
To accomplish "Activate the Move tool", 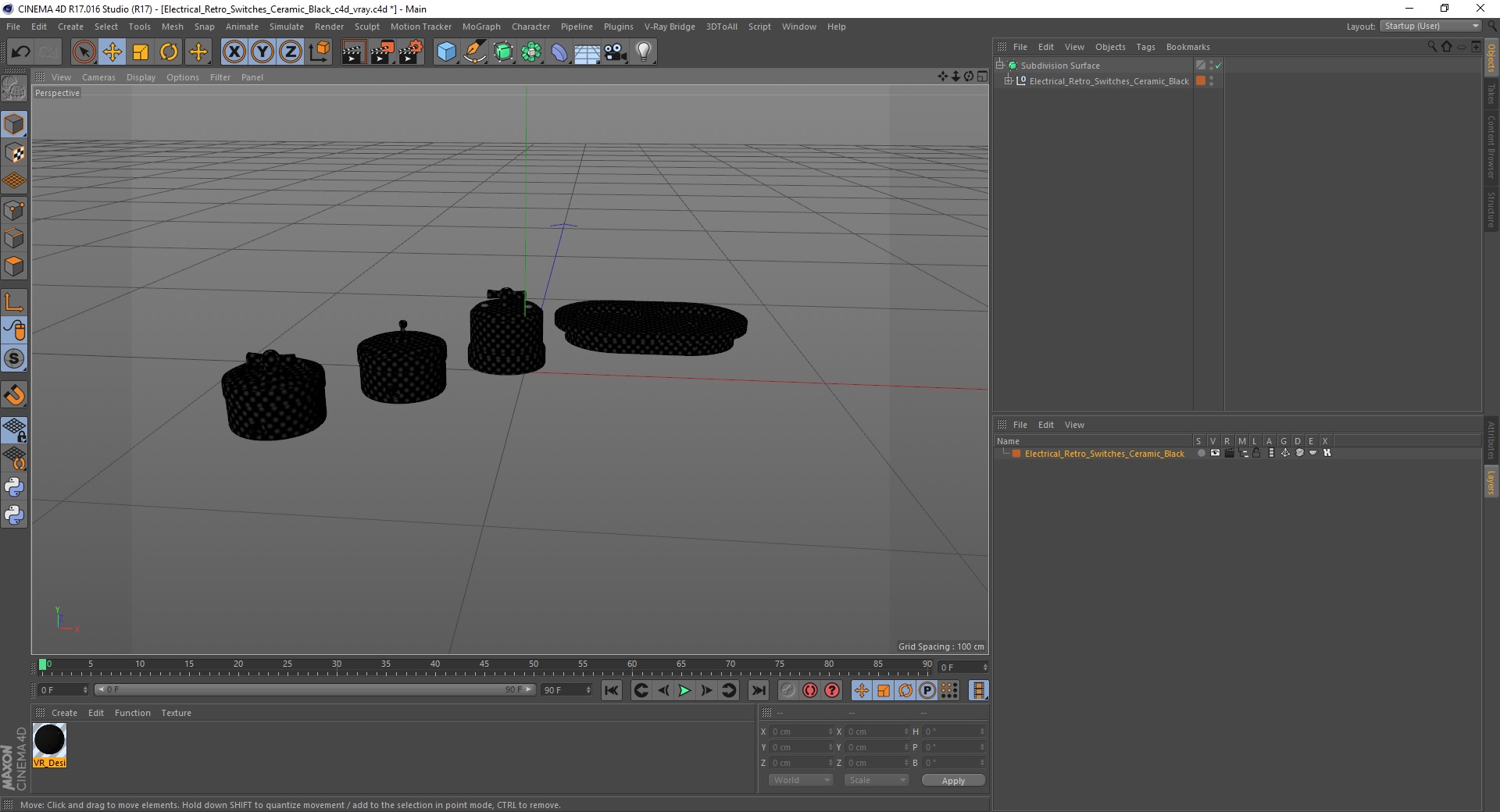I will point(112,52).
